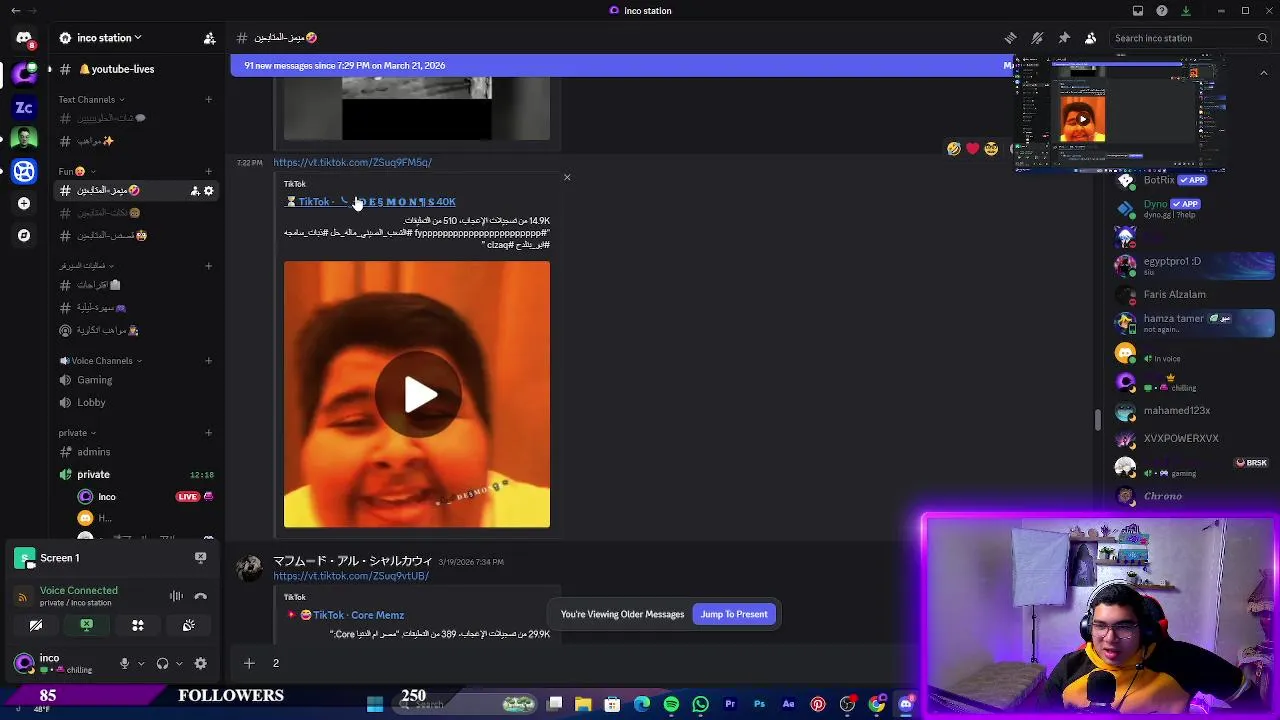Open Pinterest taskbar icon
This screenshot has width=1280, height=720.
(818, 704)
